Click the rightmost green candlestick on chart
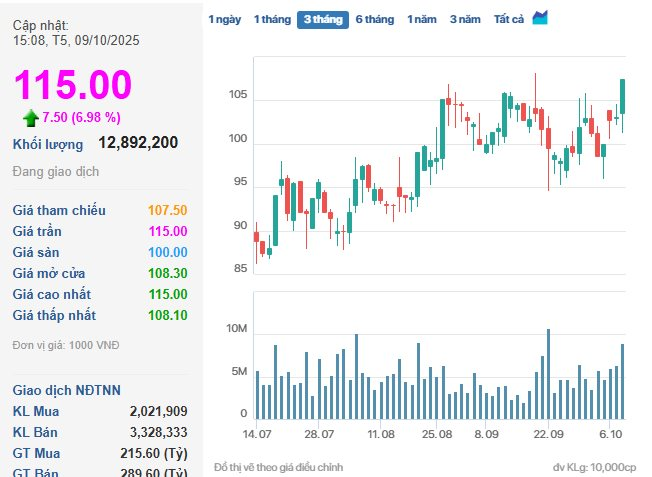 click(622, 97)
